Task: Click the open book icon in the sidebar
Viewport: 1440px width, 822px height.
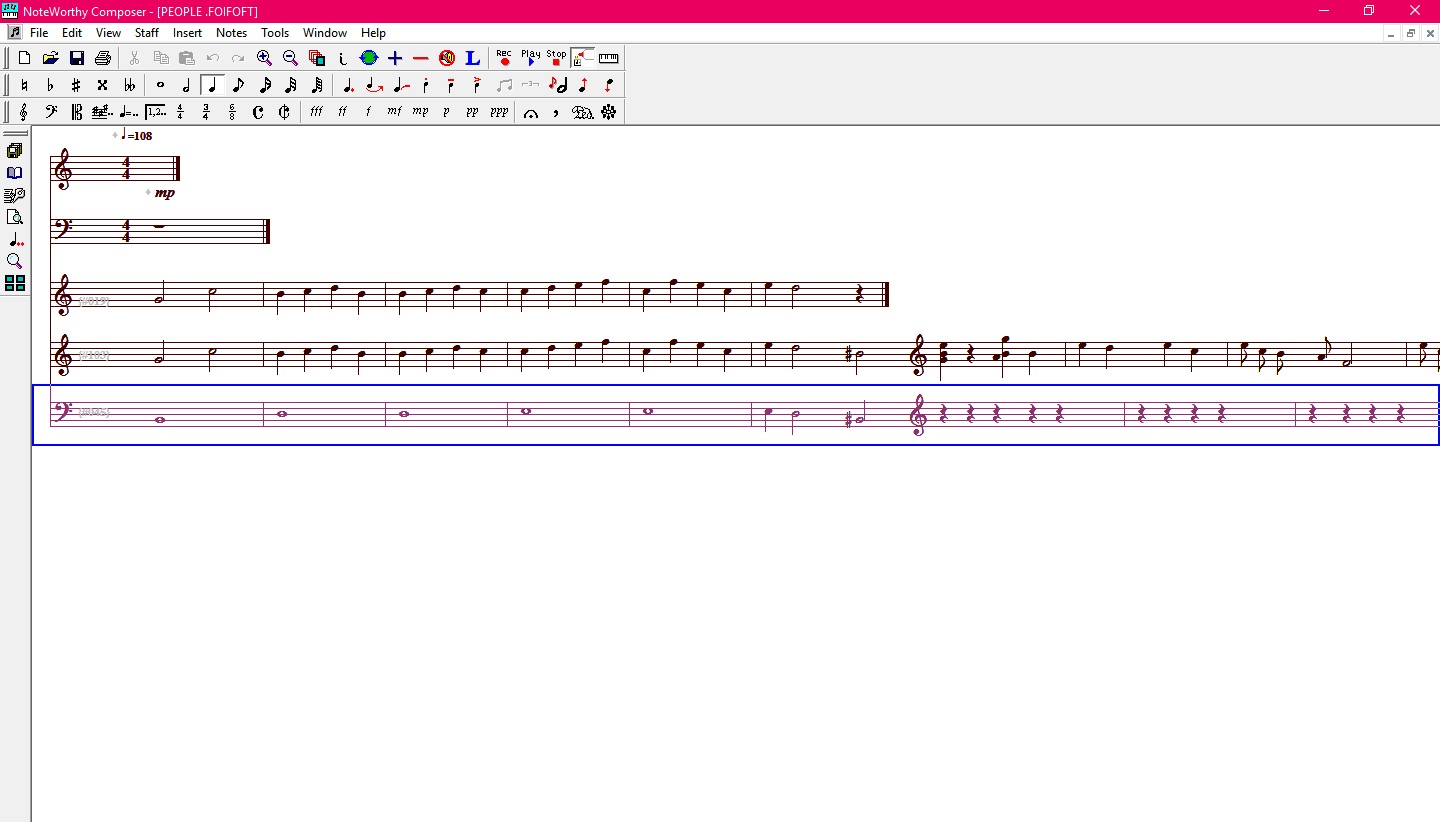Action: point(15,173)
